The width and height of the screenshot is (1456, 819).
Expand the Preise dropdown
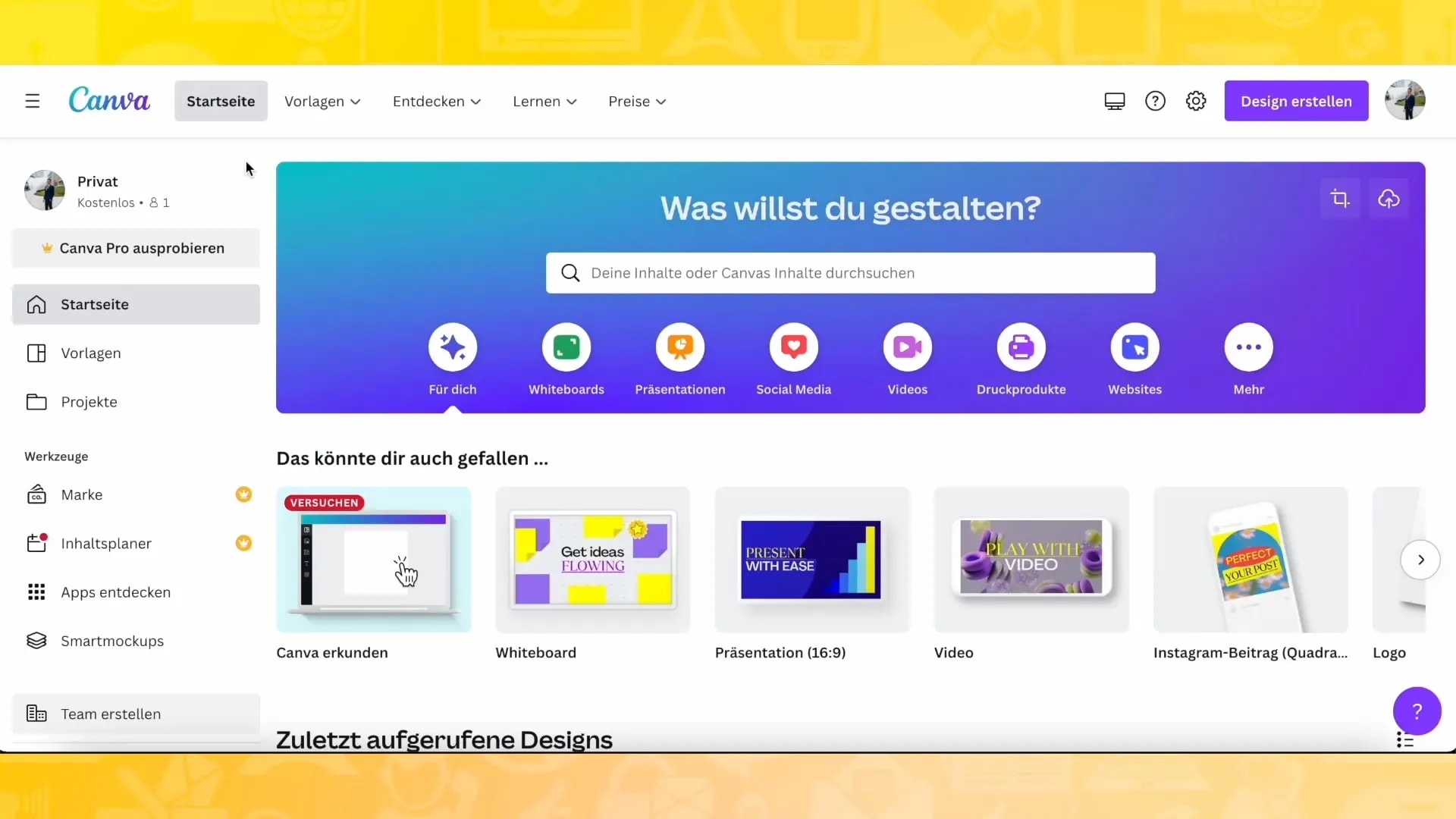(x=636, y=101)
